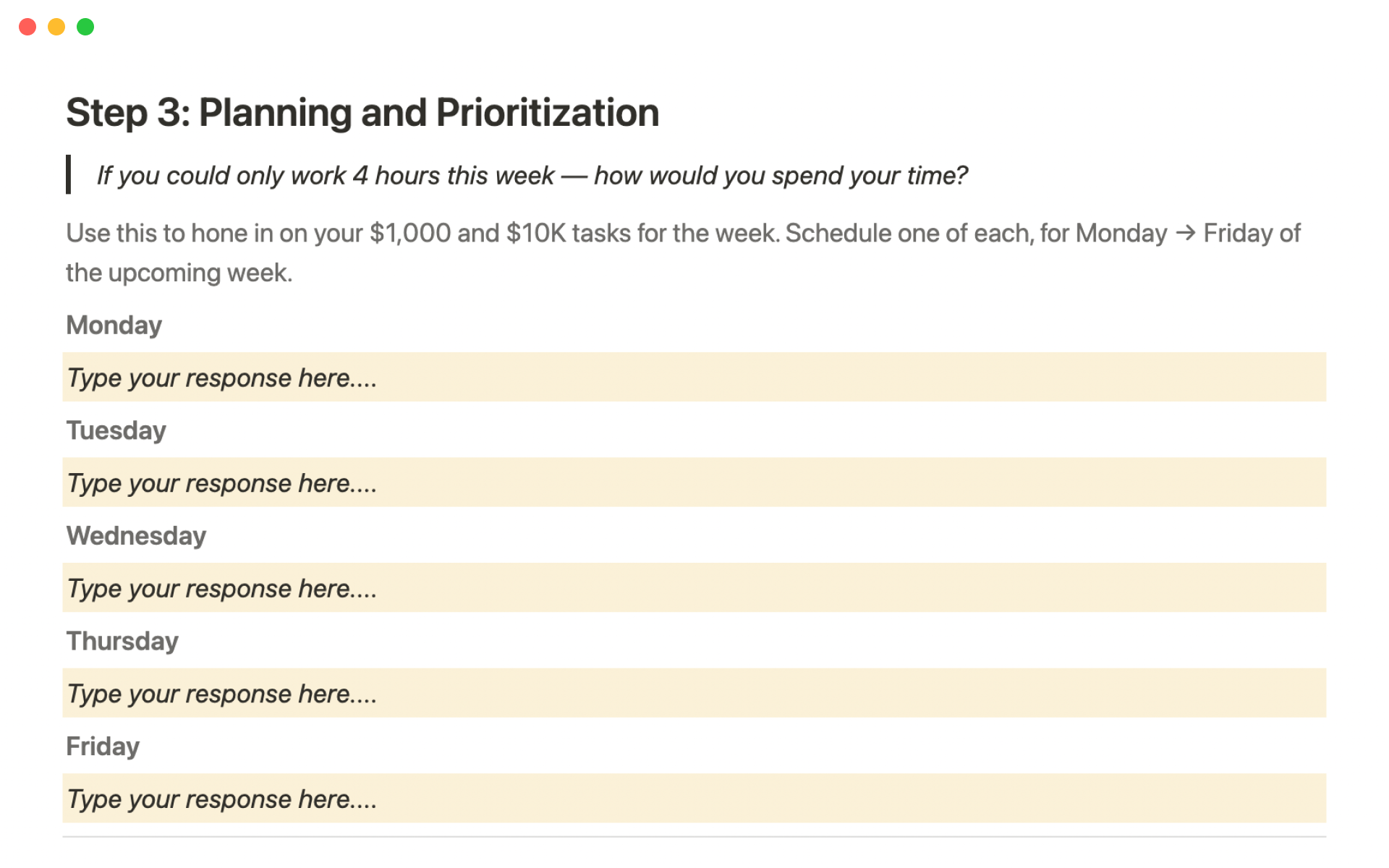The image size is (1389, 868).
Task: Click the arrow between Monday and Friday
Action: [1185, 233]
